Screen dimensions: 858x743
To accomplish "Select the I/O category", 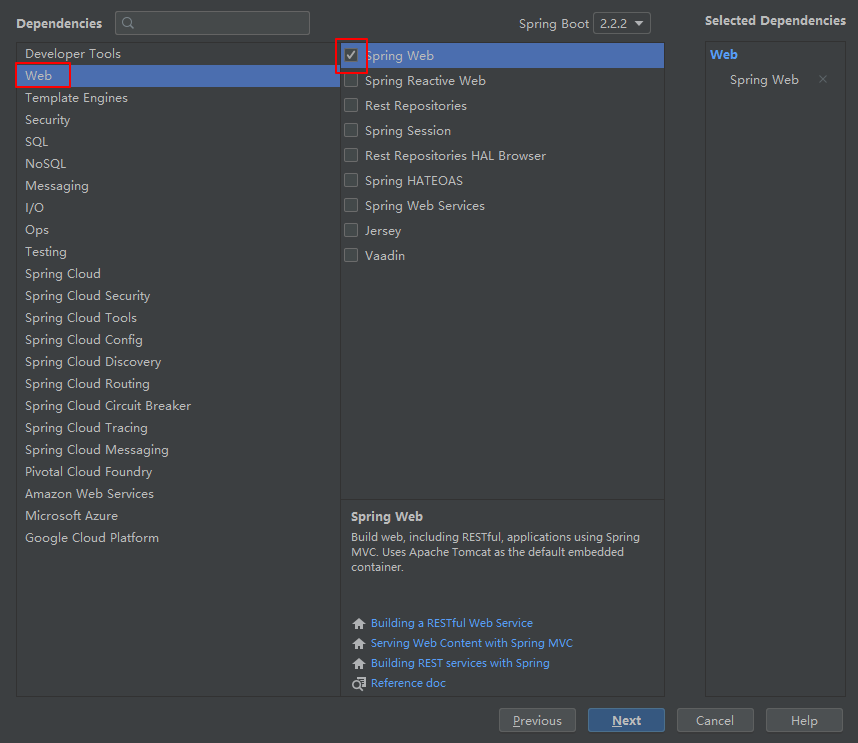I will (178, 207).
